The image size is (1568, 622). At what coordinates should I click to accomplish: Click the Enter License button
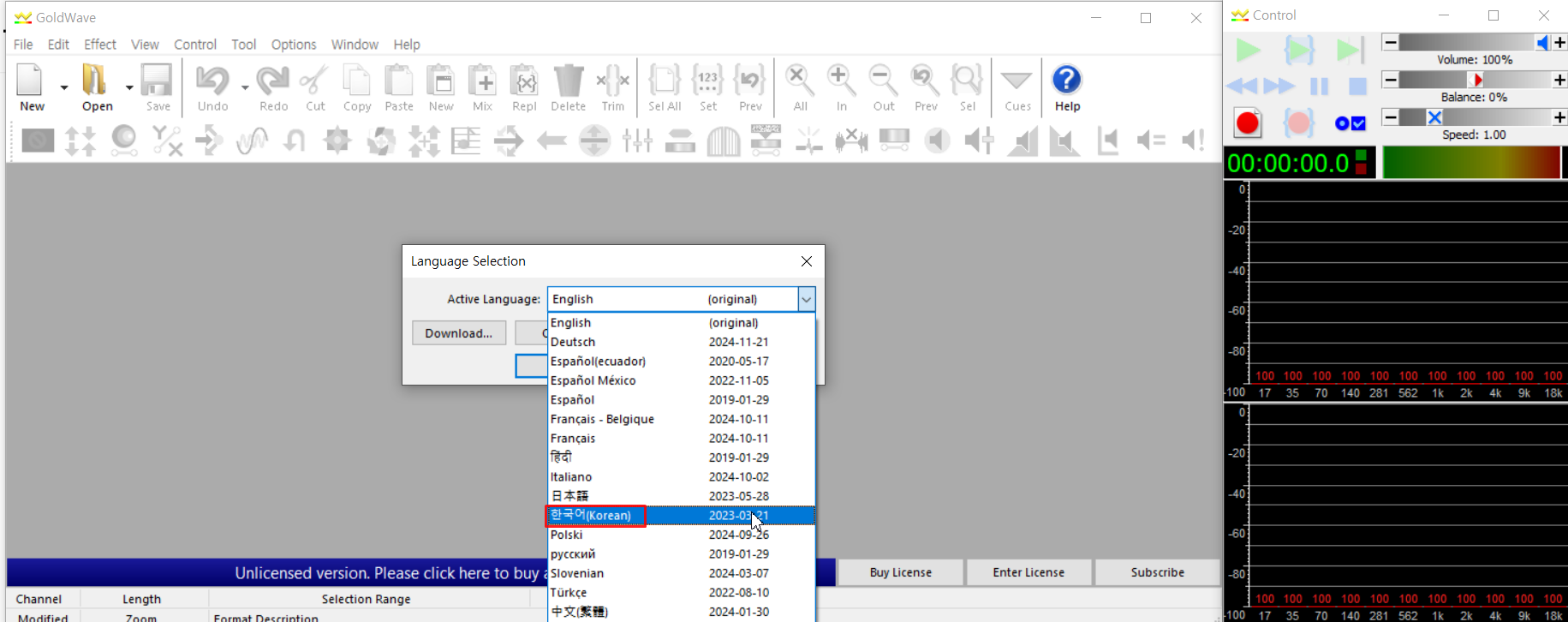1028,572
